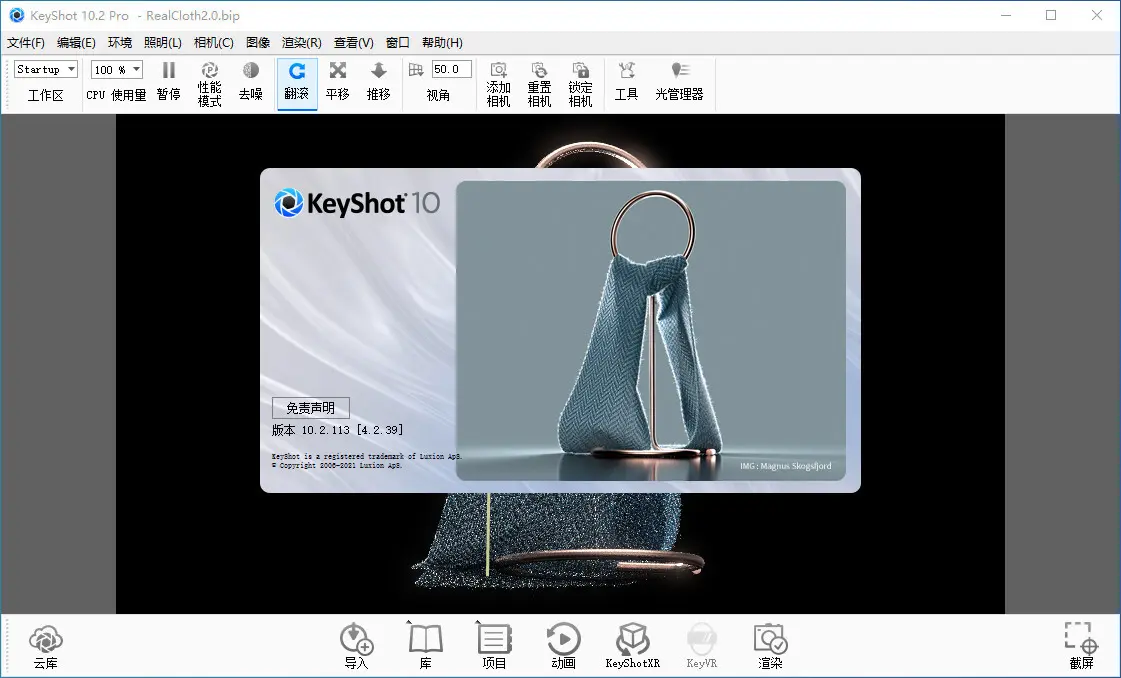Image resolution: width=1121 pixels, height=678 pixels.
Task: Click the Pause (暂停) render icon
Action: point(169,70)
